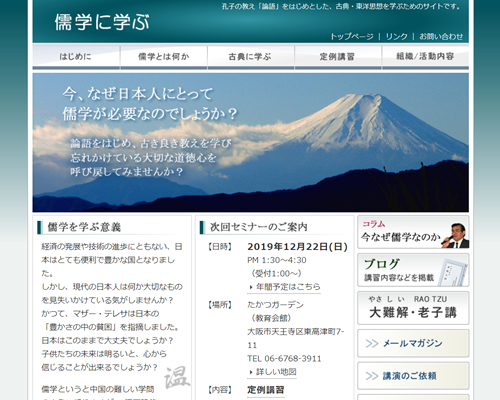Click the seminar date 2019年12月22日(日)
Viewport: 500px width, 400px height.
point(298,247)
